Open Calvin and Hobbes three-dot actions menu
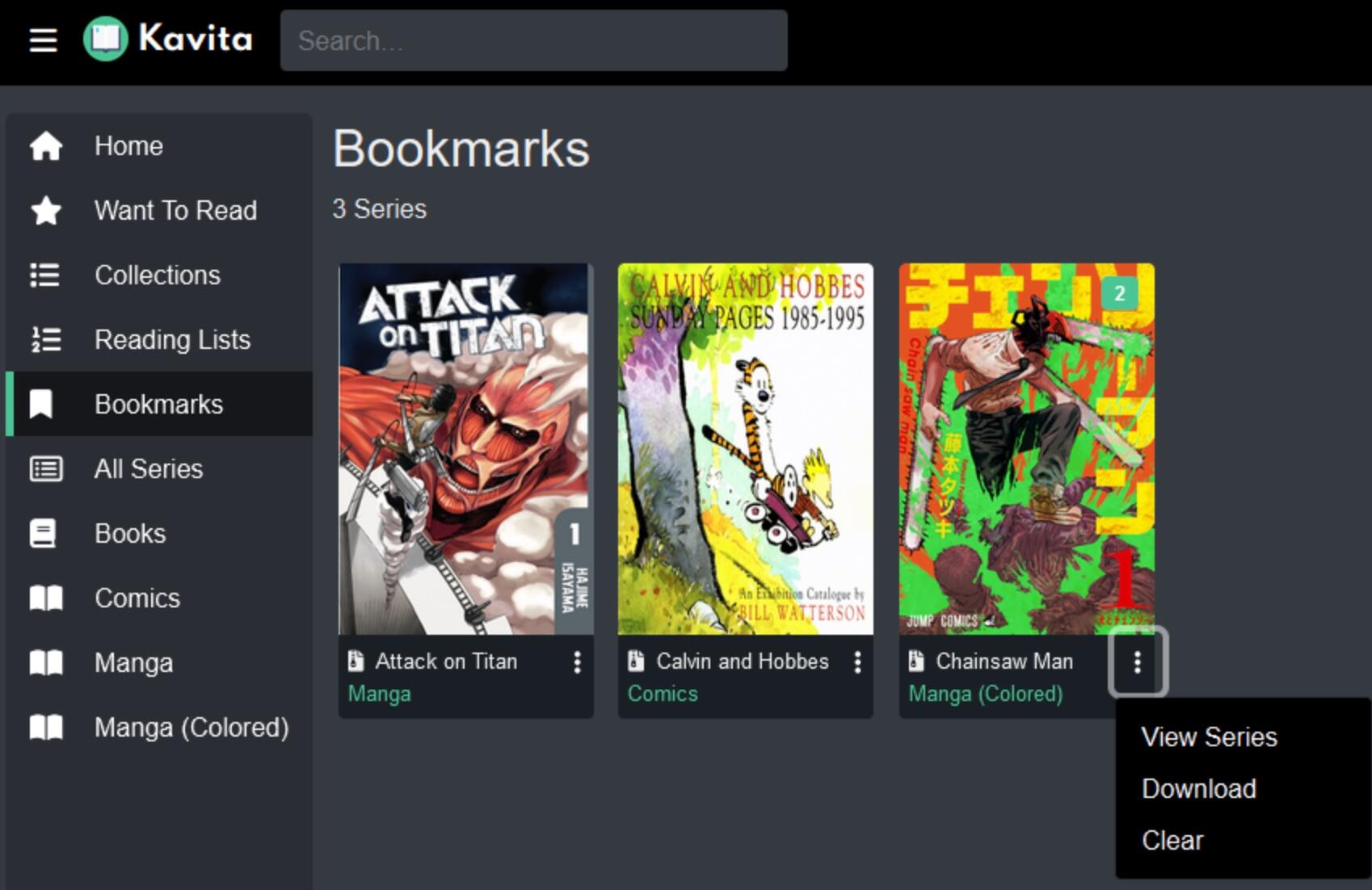This screenshot has height=890, width=1372. (857, 662)
